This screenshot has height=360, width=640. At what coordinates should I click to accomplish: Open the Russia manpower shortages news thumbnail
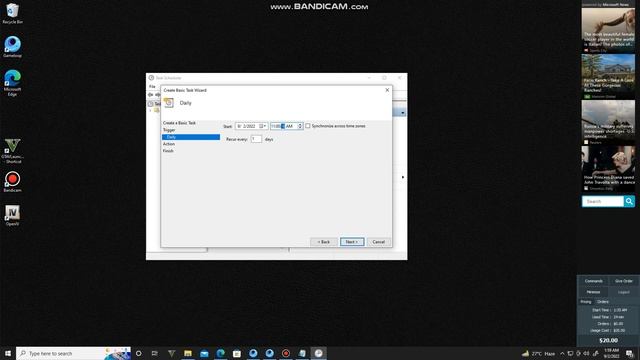pyautogui.click(x=608, y=122)
